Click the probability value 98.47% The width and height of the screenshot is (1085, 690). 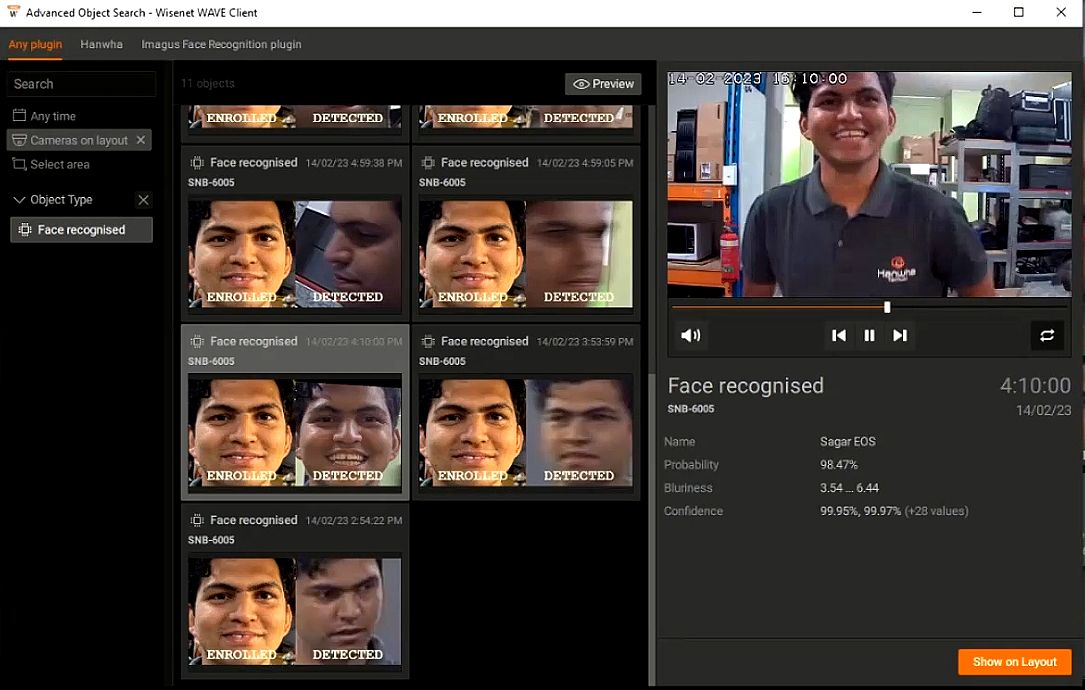(x=839, y=464)
